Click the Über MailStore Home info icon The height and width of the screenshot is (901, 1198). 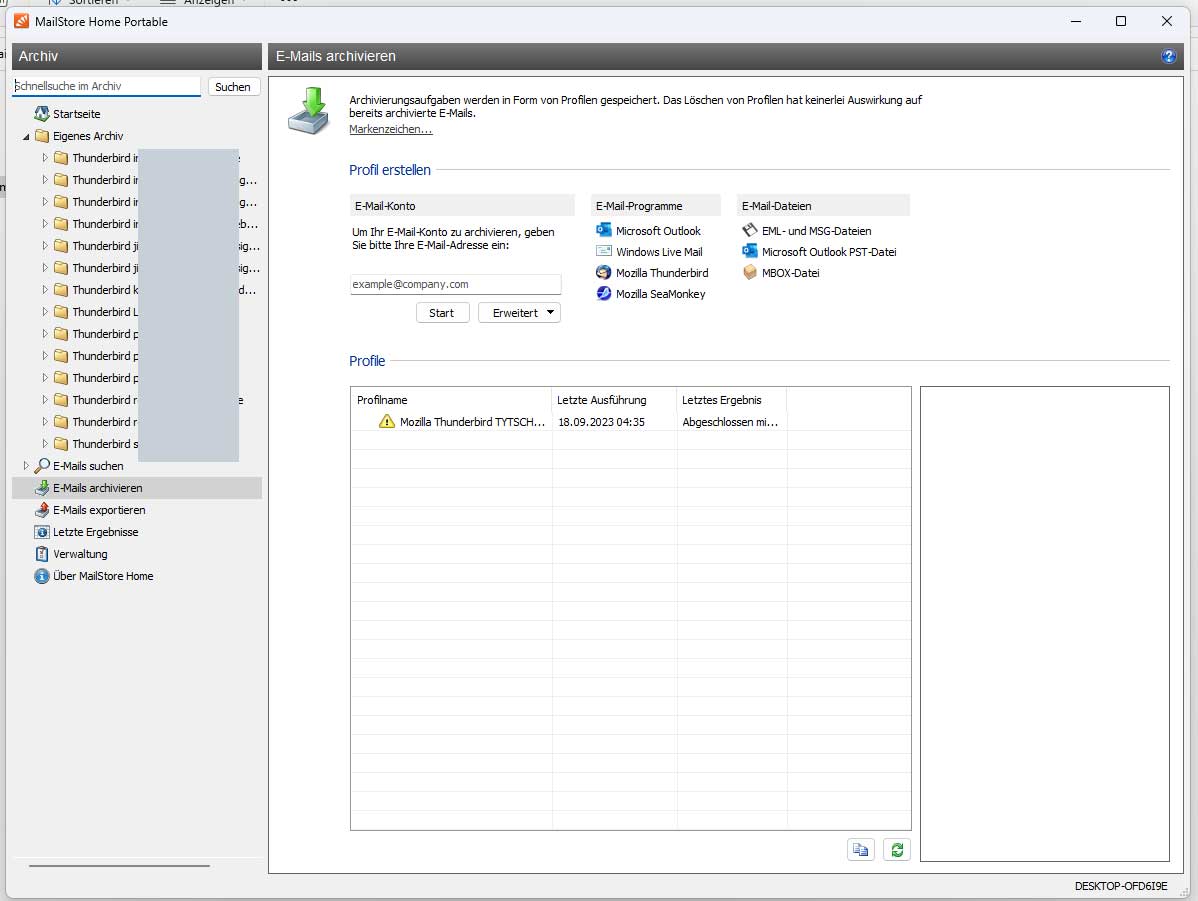coord(42,576)
